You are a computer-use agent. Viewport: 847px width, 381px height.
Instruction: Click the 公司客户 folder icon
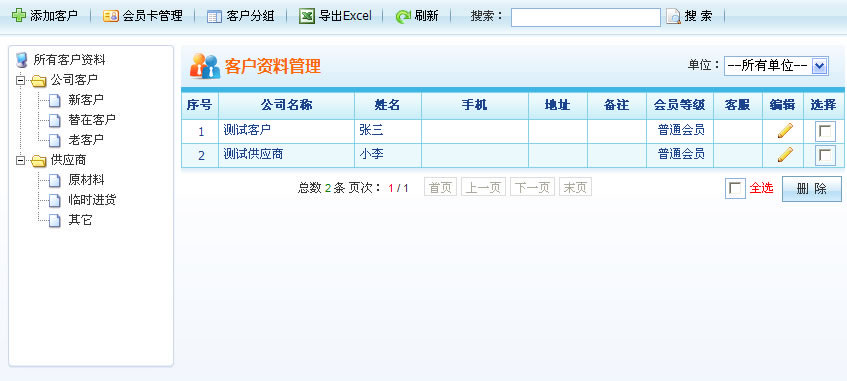pyautogui.click(x=38, y=81)
